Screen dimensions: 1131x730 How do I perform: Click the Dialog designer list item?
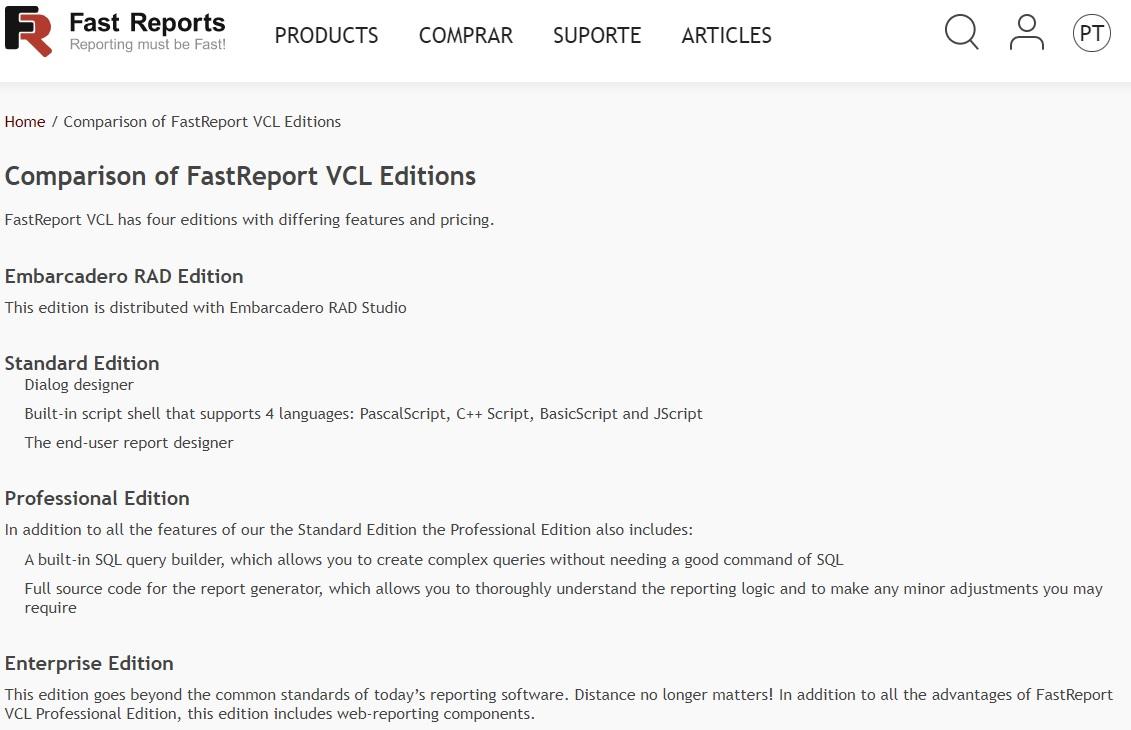click(79, 384)
